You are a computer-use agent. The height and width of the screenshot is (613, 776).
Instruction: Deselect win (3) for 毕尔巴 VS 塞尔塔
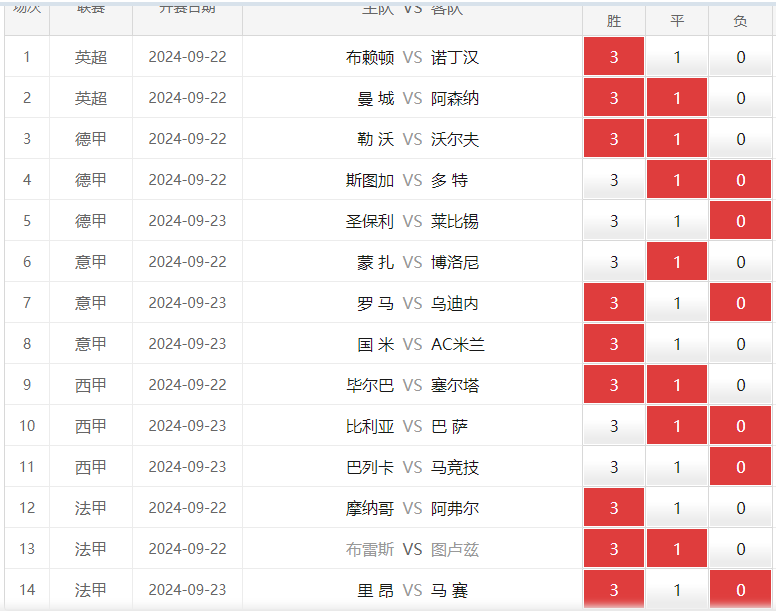tap(614, 385)
